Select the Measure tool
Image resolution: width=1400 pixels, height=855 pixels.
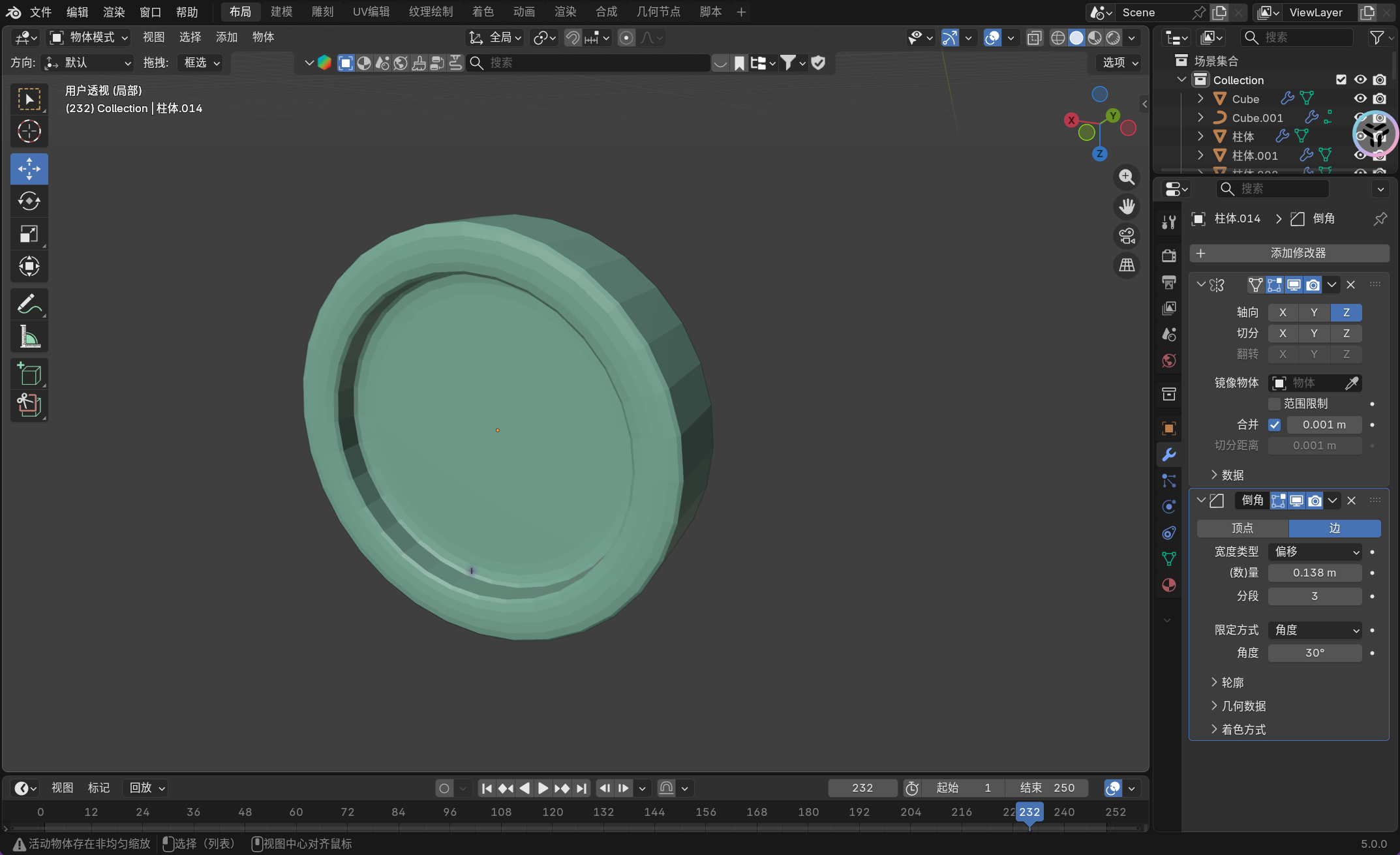tap(29, 337)
